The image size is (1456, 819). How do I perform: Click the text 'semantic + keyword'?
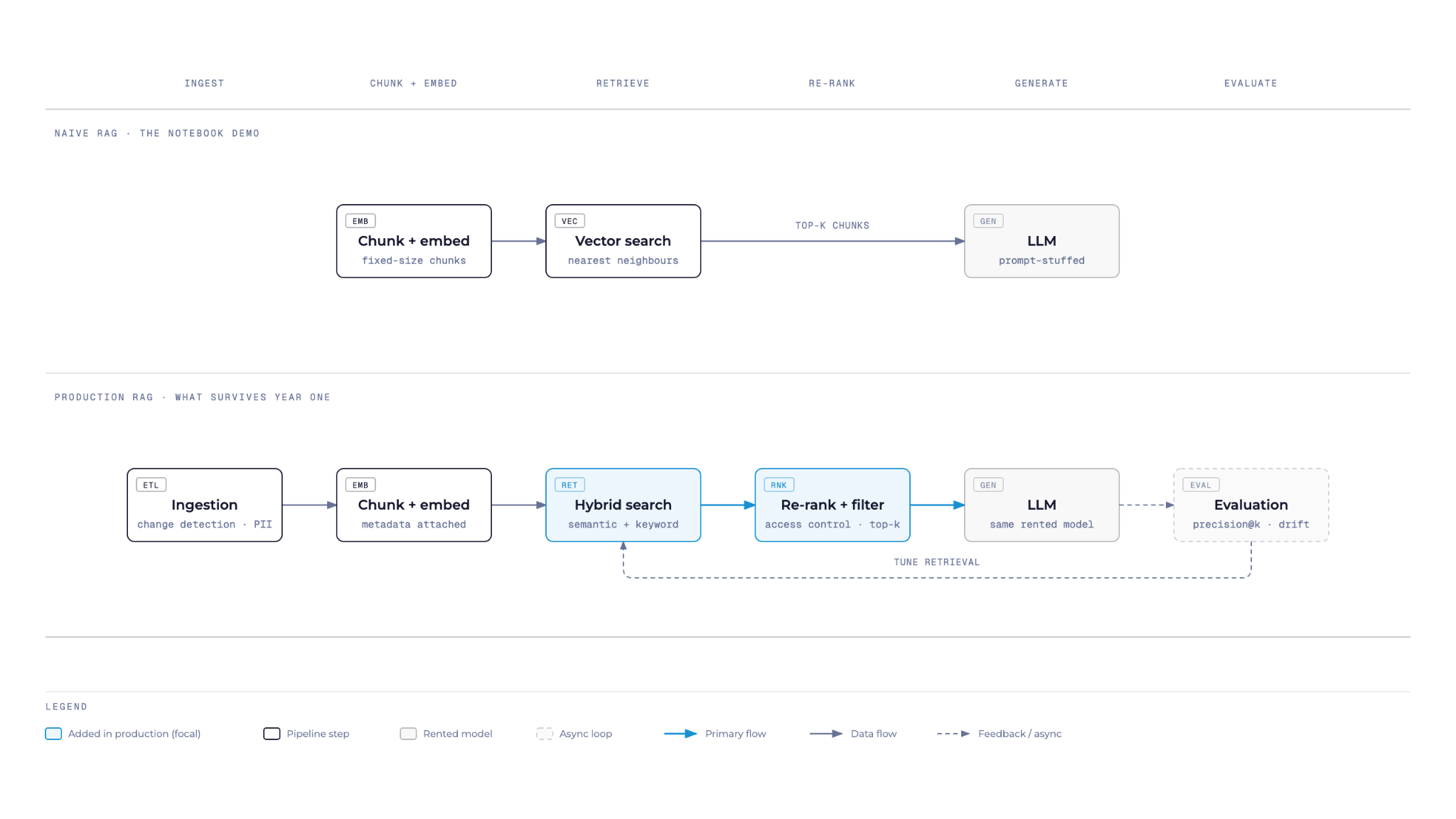(623, 525)
